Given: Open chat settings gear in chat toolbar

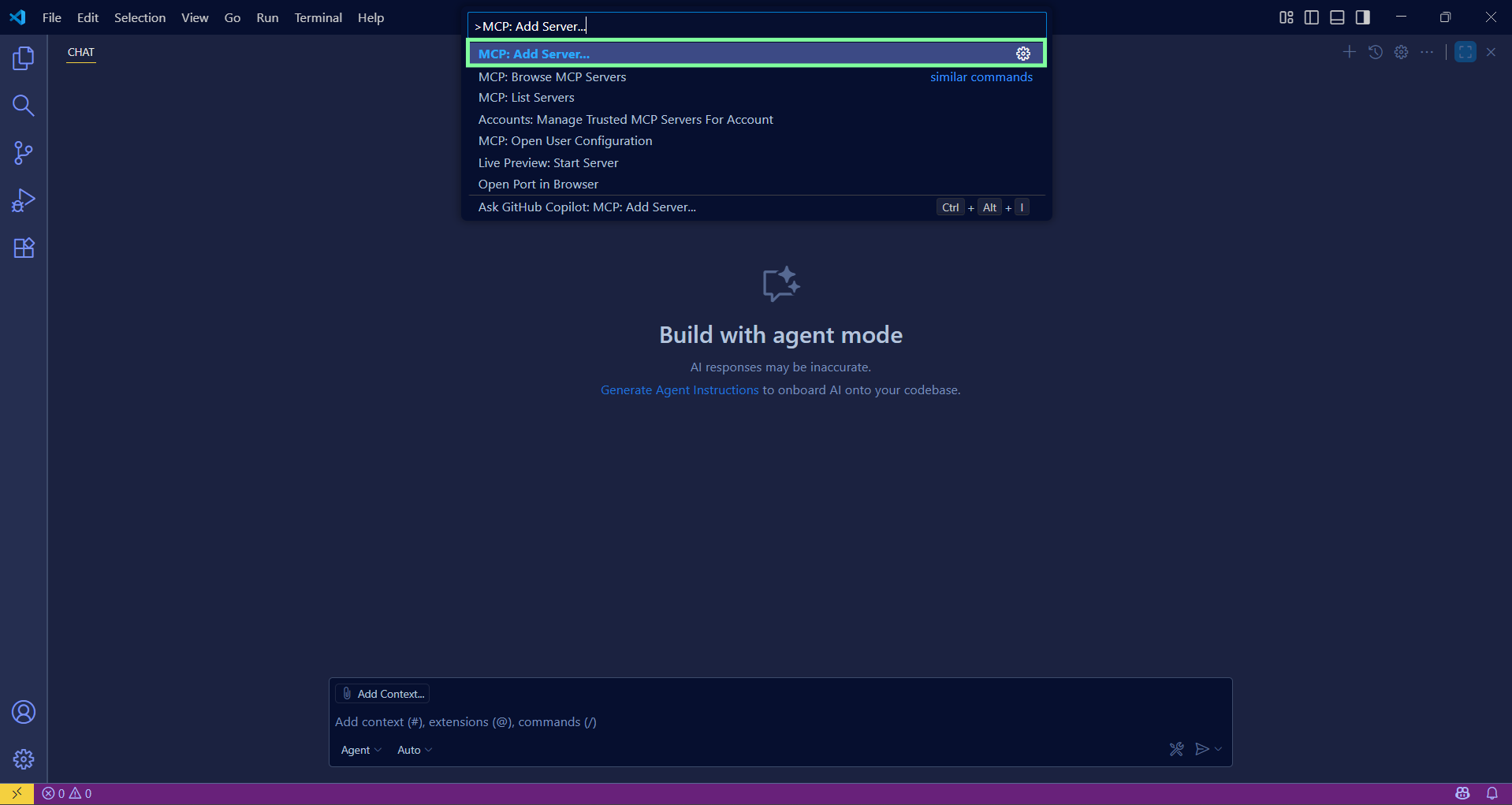Looking at the screenshot, I should tap(1402, 52).
